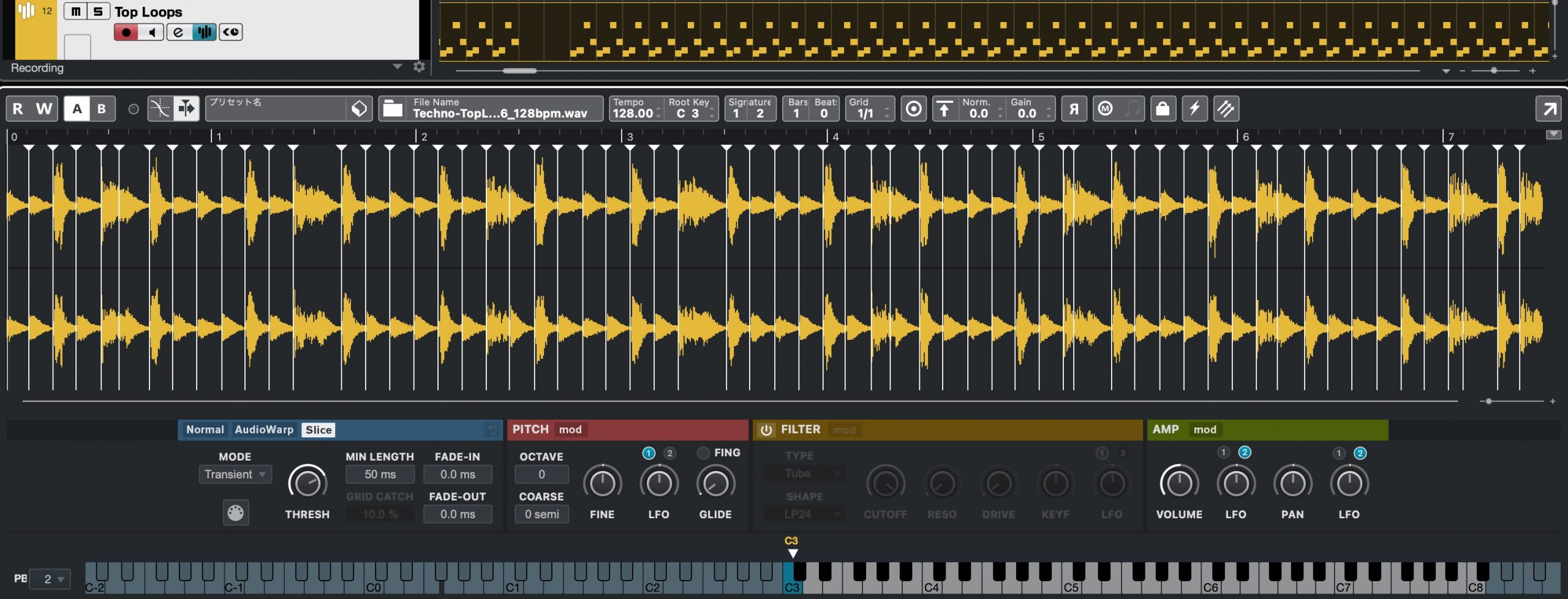This screenshot has height=599, width=1568.
Task: Toggle the One Shot lightning icon
Action: pos(1194,109)
